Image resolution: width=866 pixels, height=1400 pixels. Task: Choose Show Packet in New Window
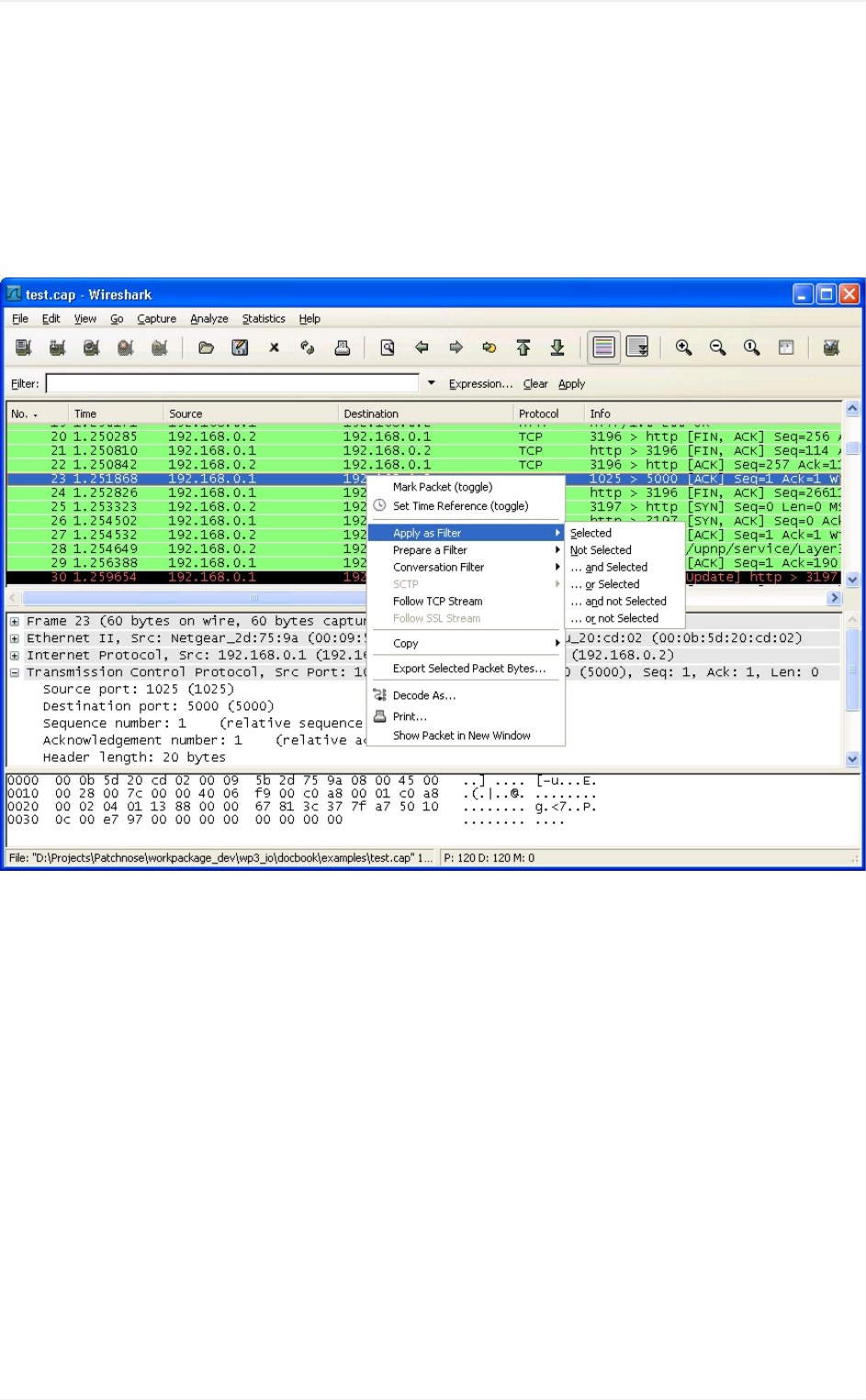pyautogui.click(x=466, y=735)
